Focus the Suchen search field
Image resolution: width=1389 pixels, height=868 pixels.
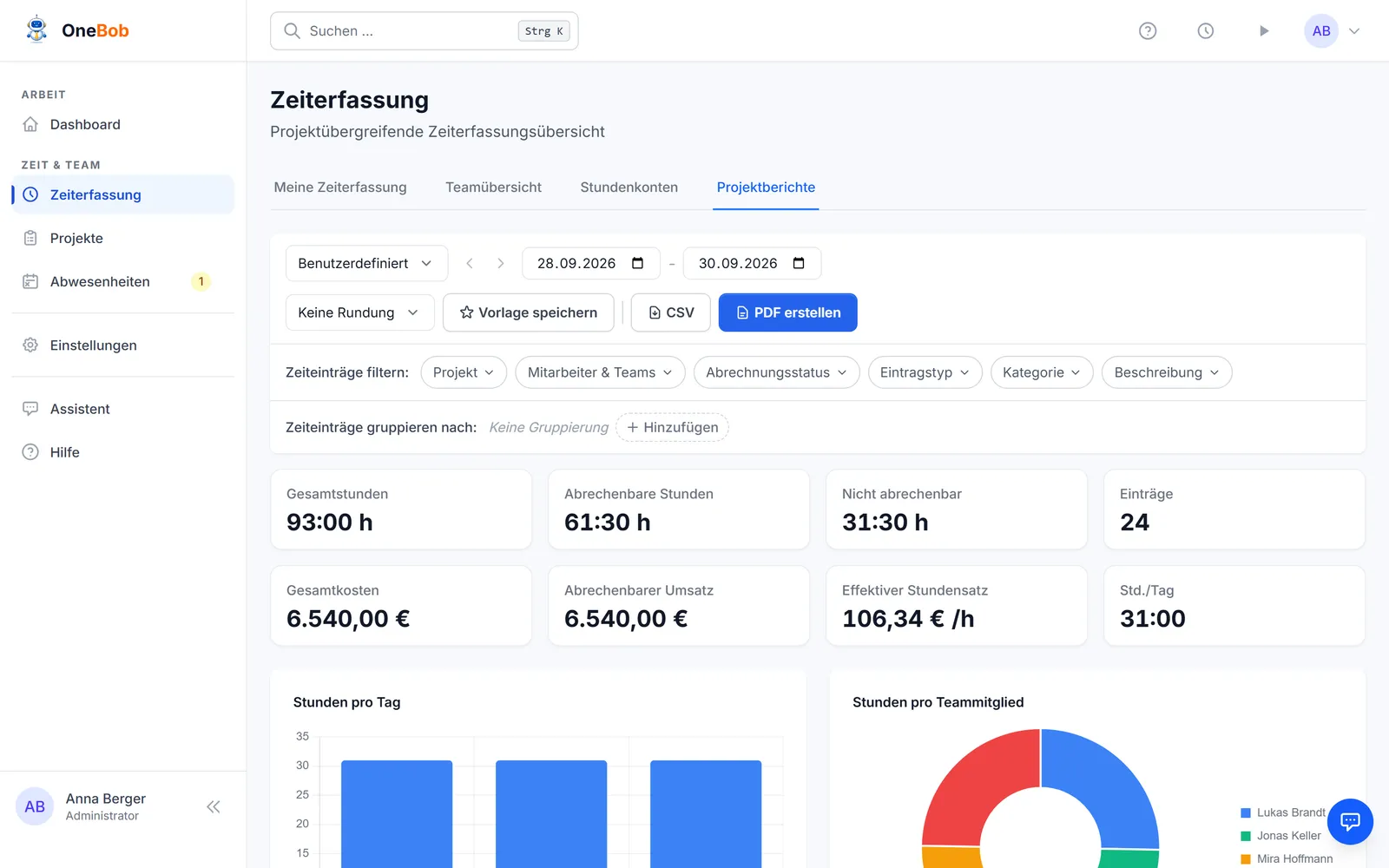coord(425,31)
